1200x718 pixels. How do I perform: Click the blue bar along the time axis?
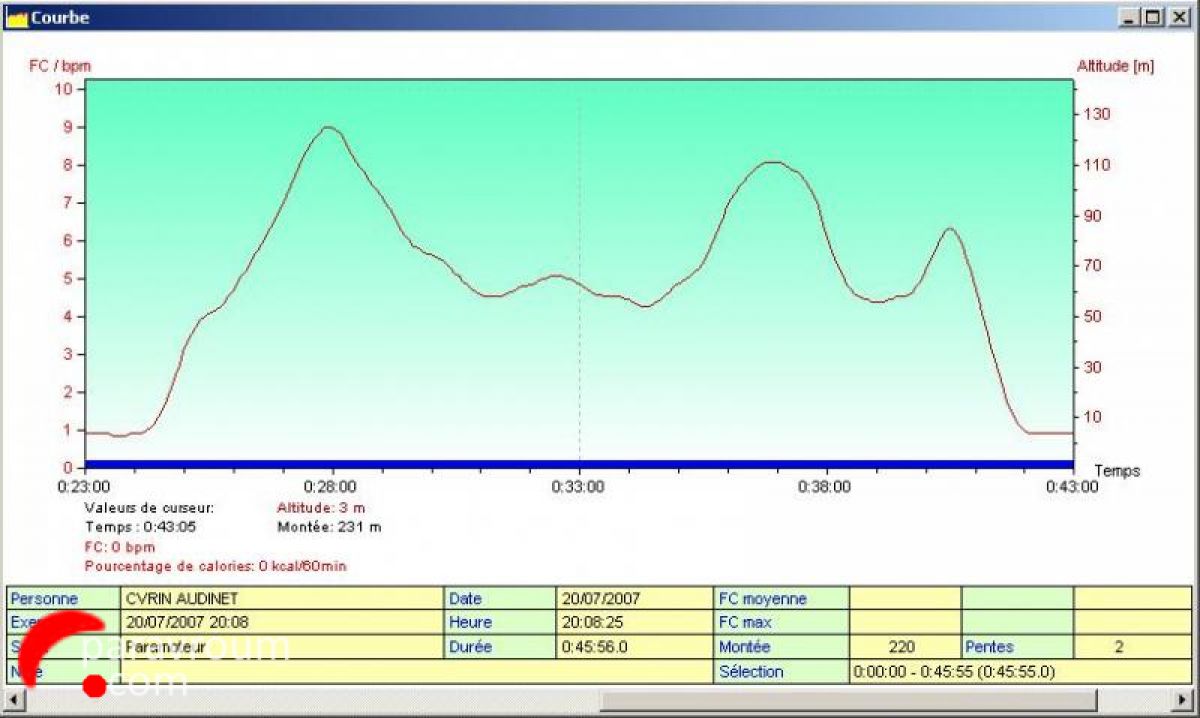[579, 464]
